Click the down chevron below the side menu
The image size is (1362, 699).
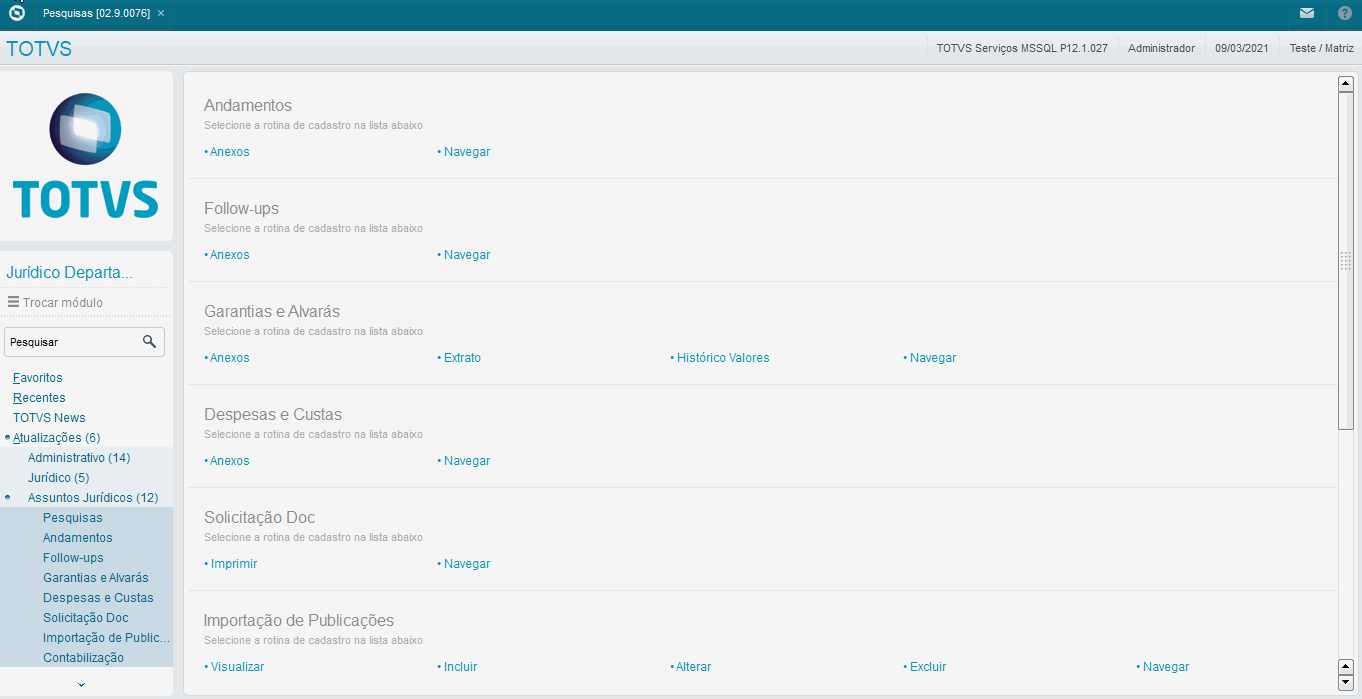point(82,685)
